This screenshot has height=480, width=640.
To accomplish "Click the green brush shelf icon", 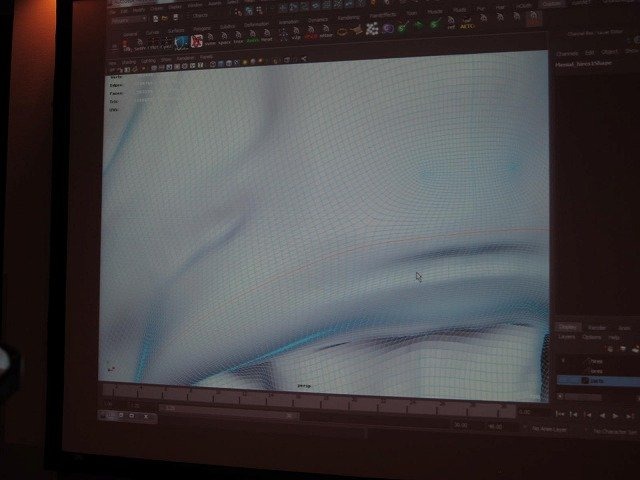I will point(403,27).
